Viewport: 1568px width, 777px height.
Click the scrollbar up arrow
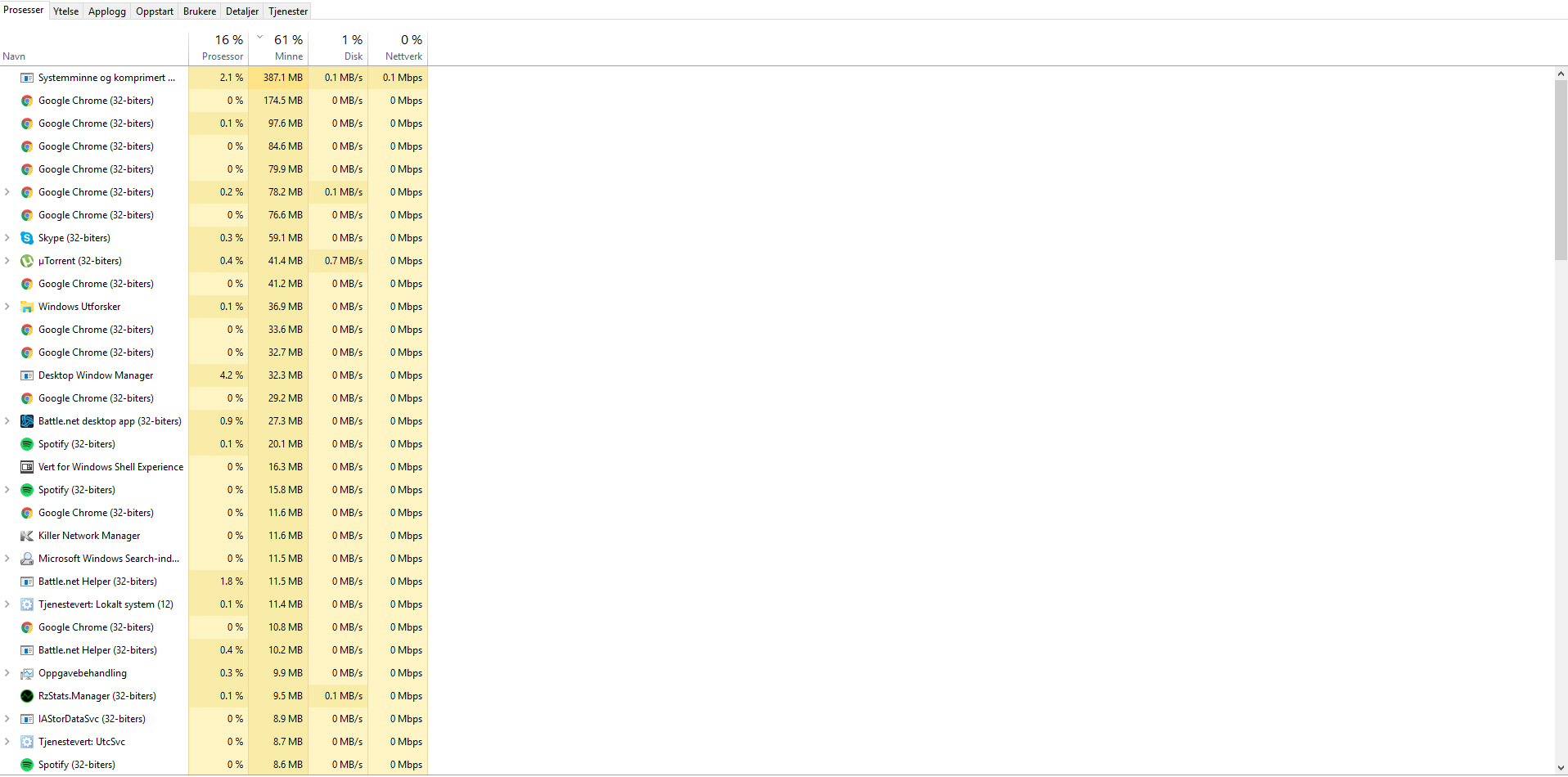point(1561,74)
